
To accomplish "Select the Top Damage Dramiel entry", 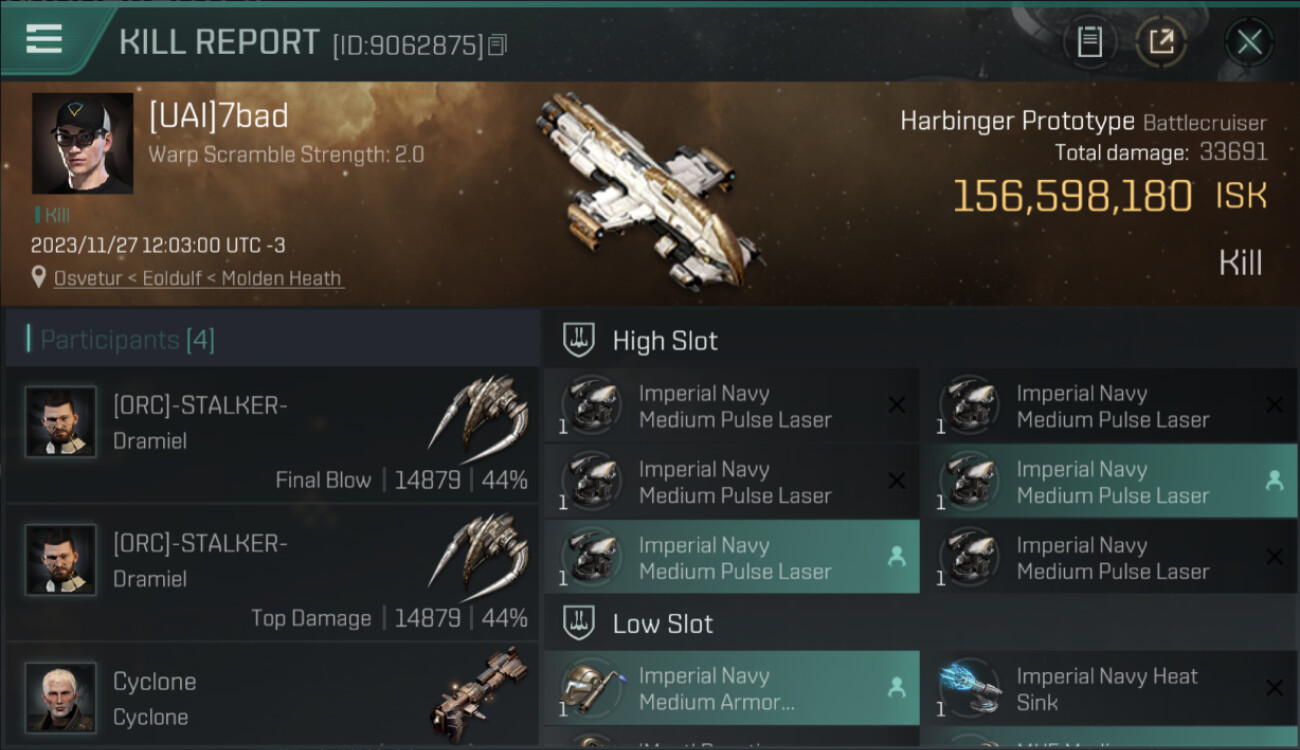I will coord(270,574).
